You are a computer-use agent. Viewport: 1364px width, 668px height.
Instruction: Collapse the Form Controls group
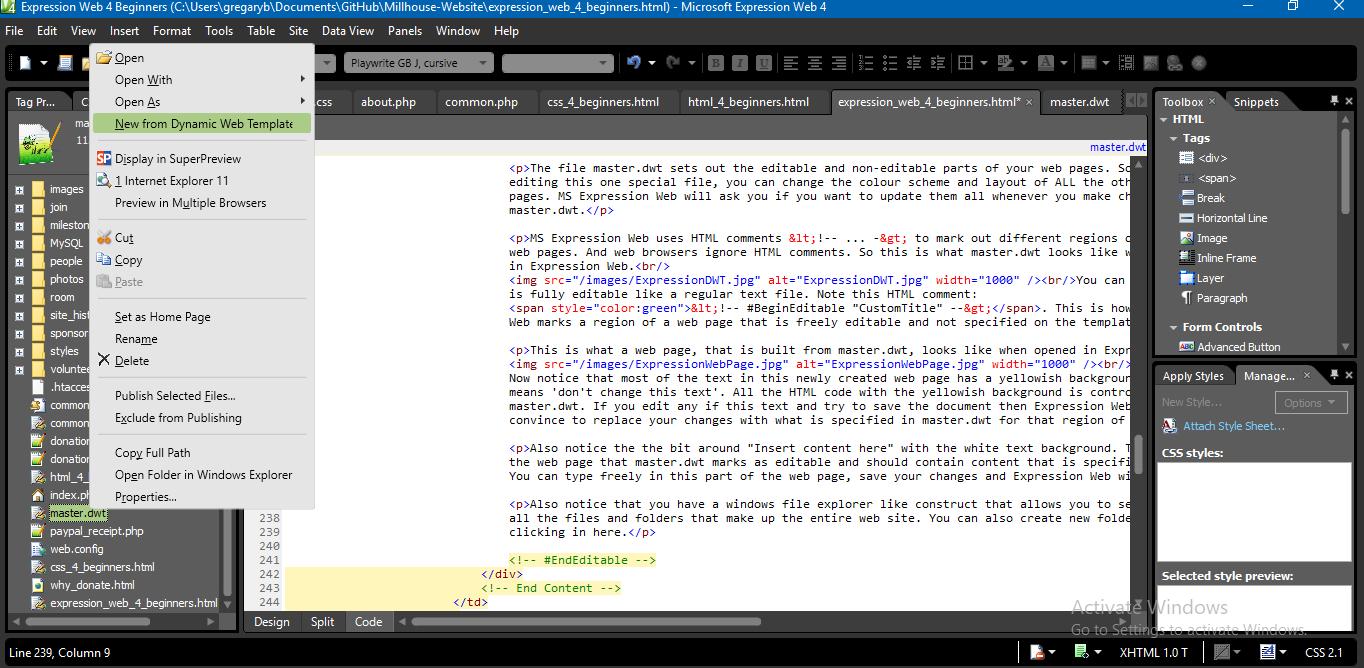1174,327
